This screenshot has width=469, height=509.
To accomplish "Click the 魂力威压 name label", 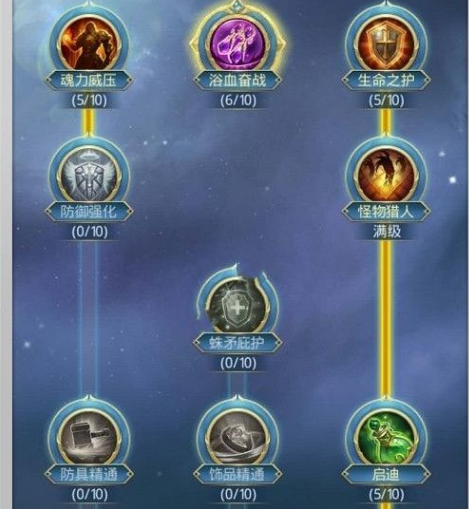I will [x=89, y=81].
